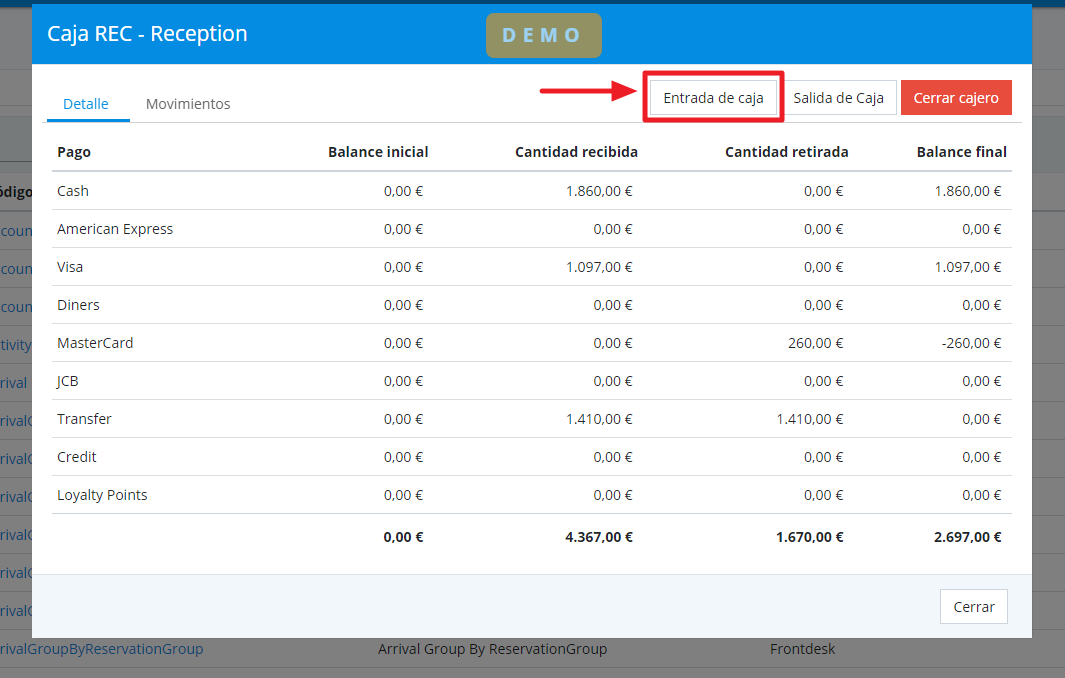Close the dialog with the Cerrar button
This screenshot has height=678, width=1065.
tap(973, 607)
